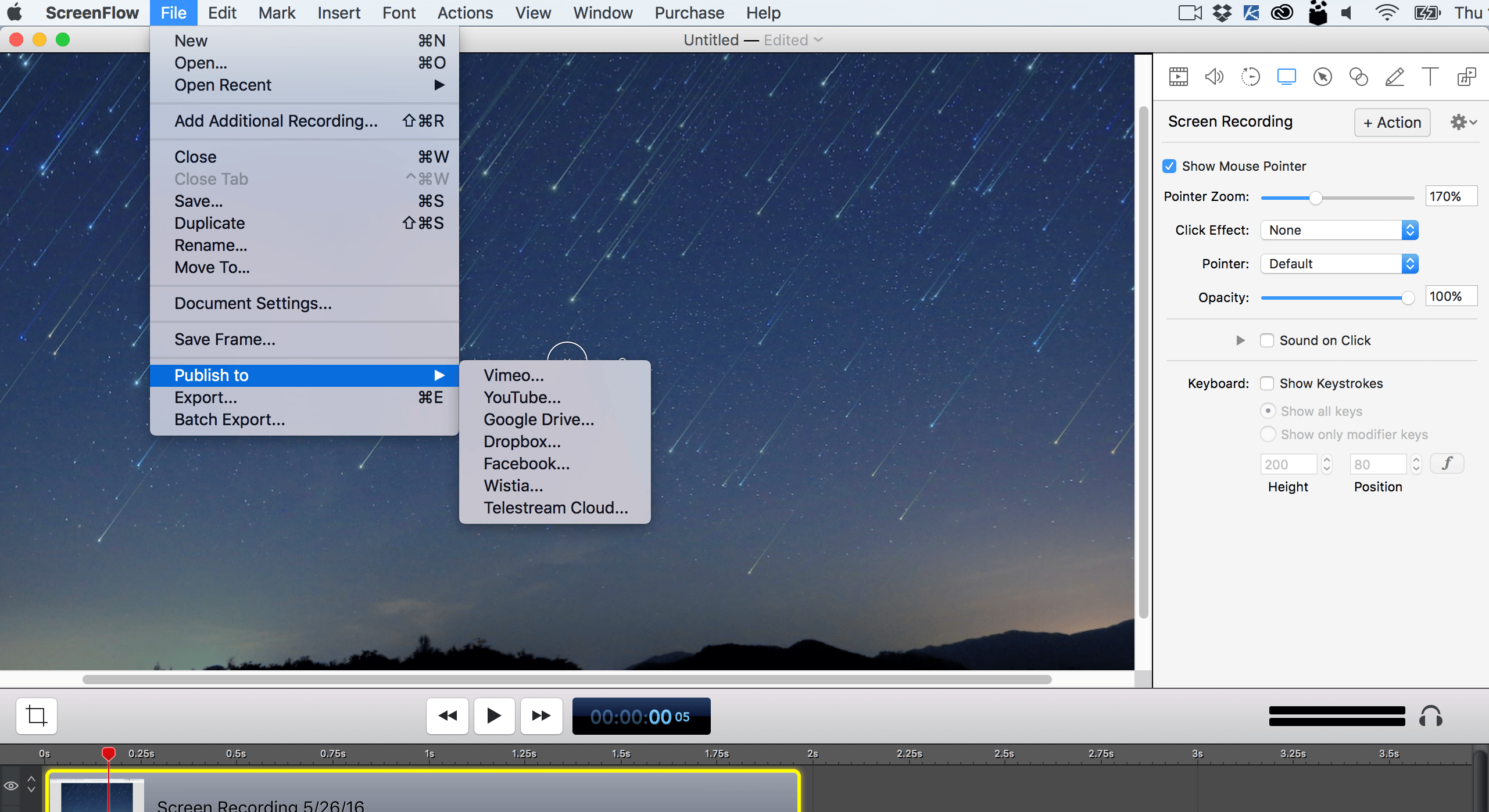Uncheck Show Mouse Pointer checkbox
Image resolution: width=1489 pixels, height=812 pixels.
click(x=1170, y=166)
